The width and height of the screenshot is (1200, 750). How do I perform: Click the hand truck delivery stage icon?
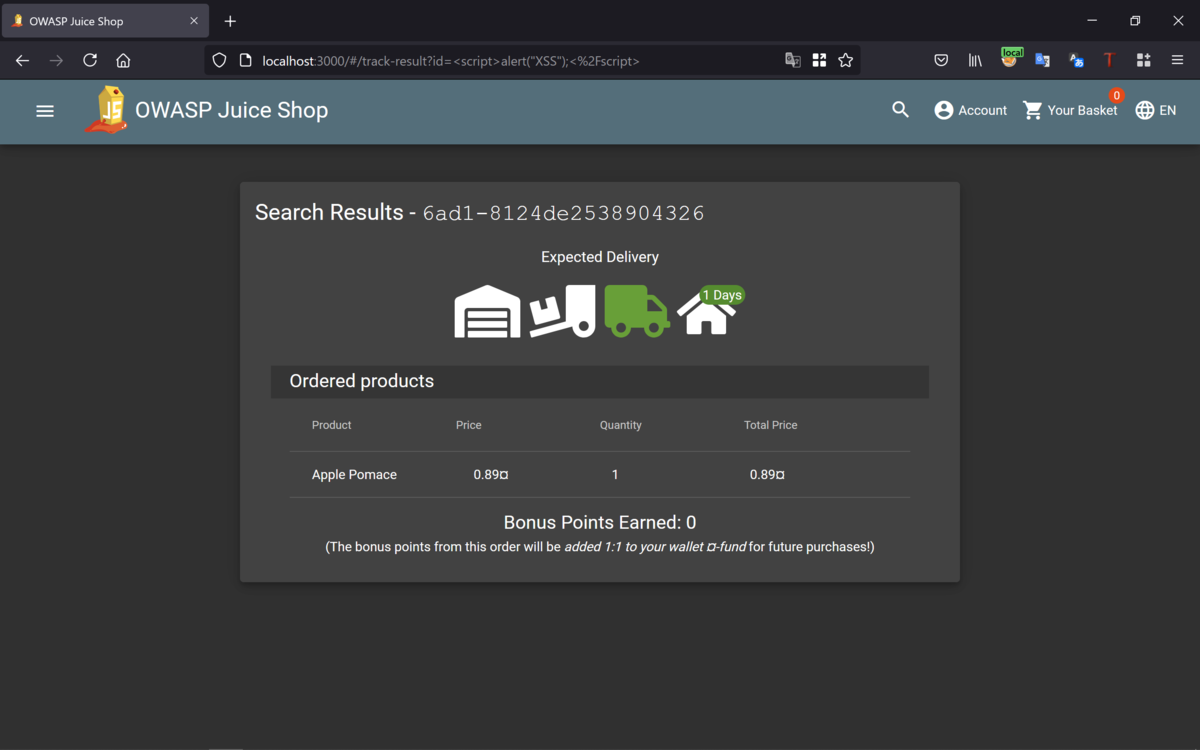[x=562, y=311]
